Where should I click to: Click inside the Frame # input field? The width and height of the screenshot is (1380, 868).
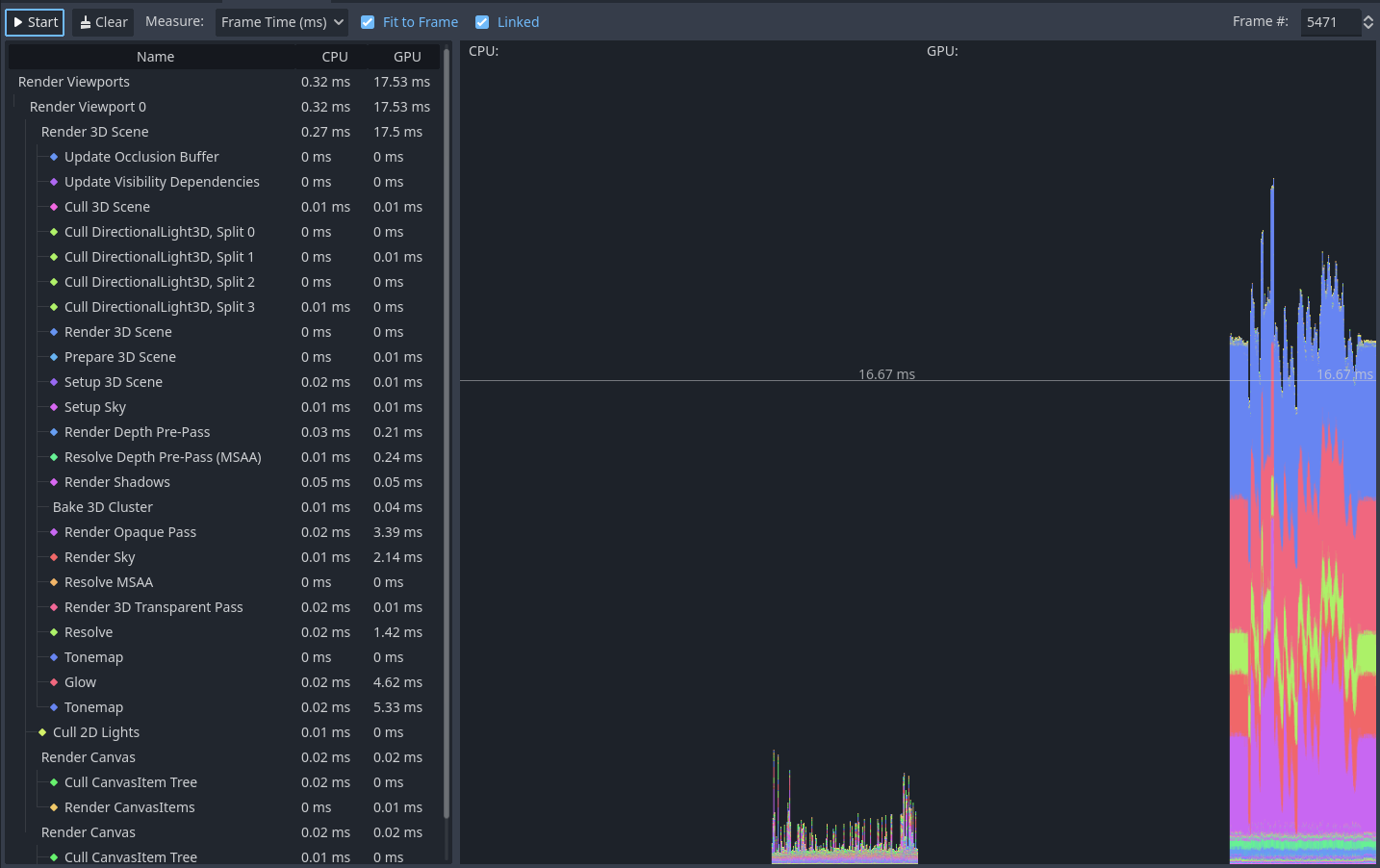1331,21
